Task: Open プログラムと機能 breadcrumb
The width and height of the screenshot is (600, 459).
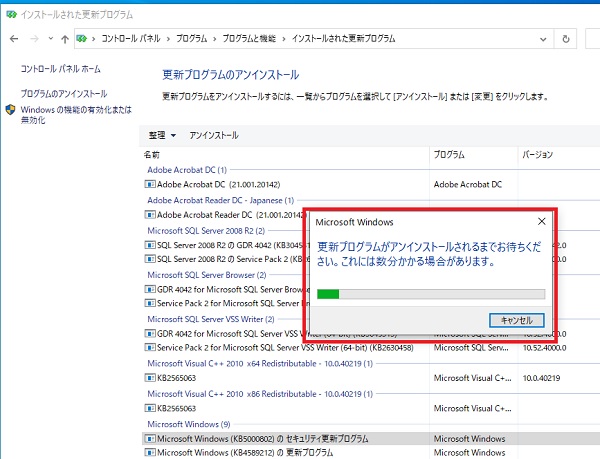Action: (x=249, y=39)
